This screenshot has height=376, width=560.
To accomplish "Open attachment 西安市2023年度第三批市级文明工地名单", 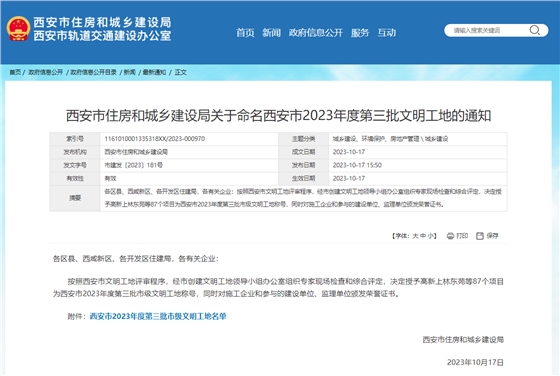I will [x=158, y=316].
